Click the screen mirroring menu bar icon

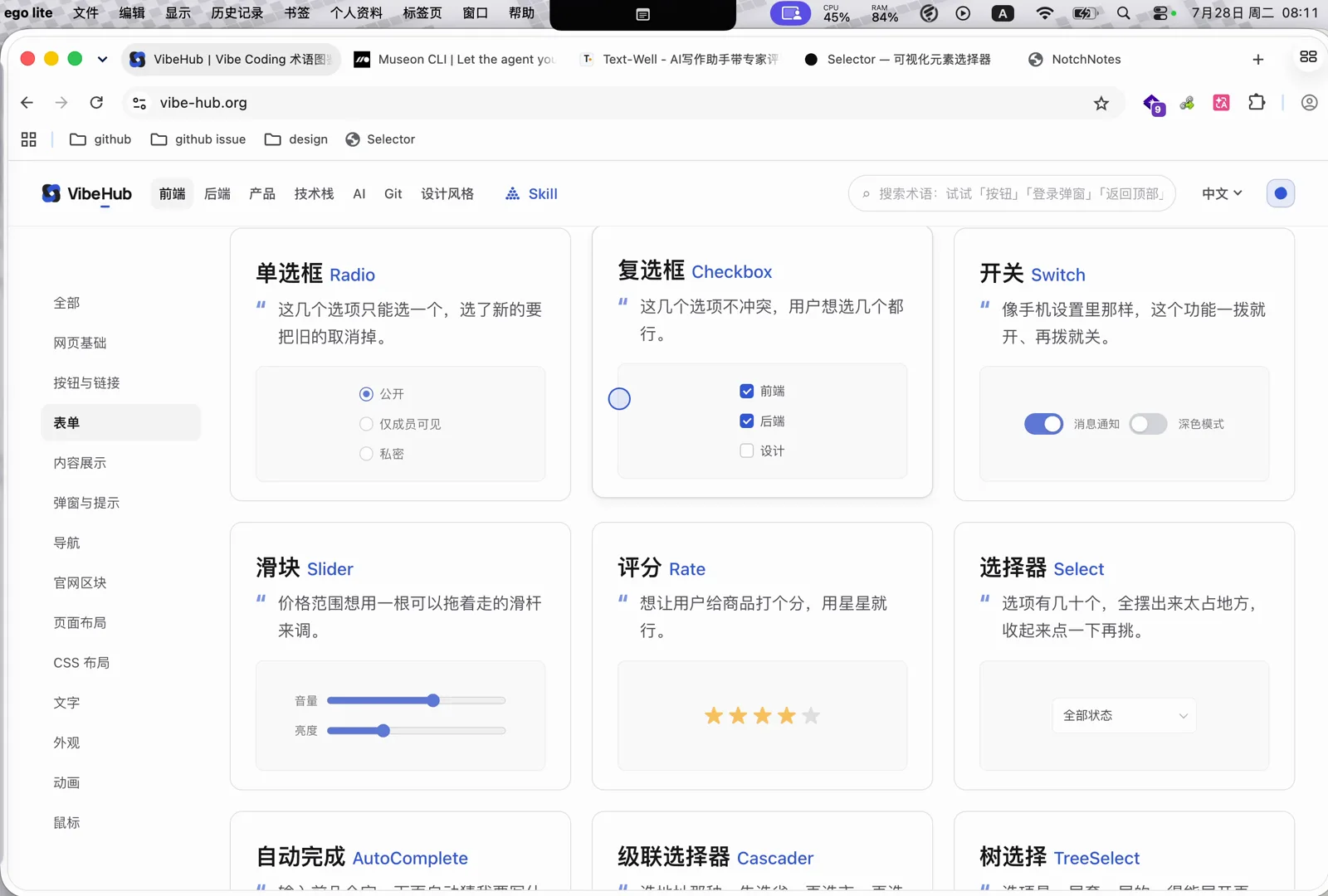point(791,13)
